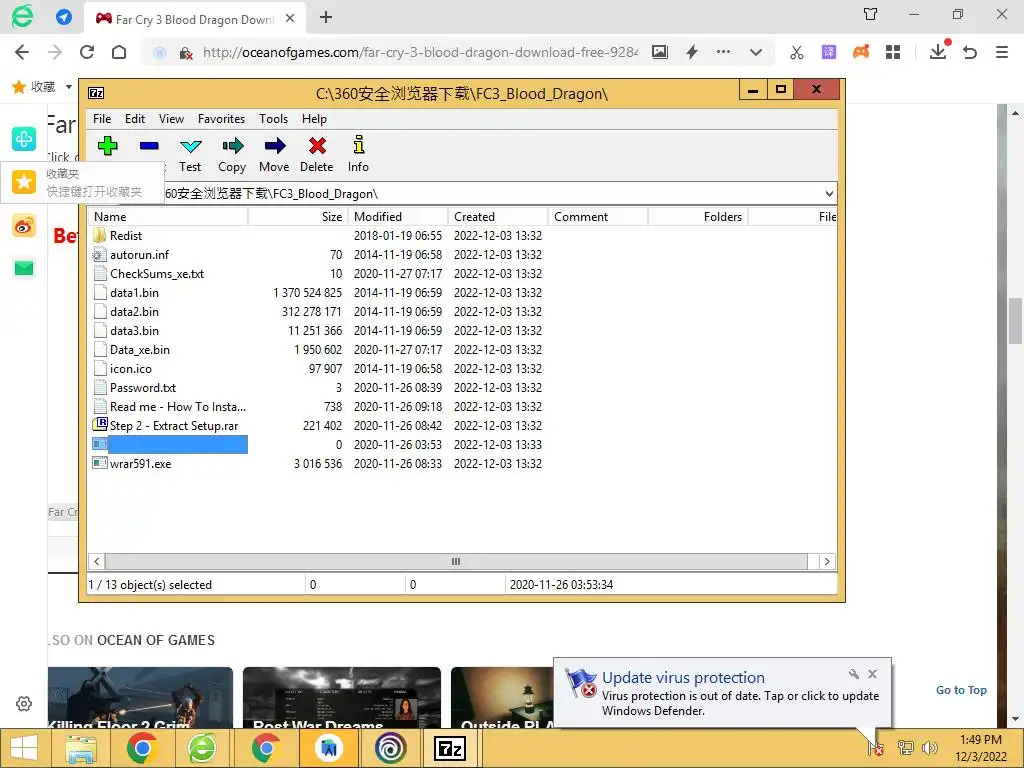Open a new browser tab with plus

[x=326, y=18]
